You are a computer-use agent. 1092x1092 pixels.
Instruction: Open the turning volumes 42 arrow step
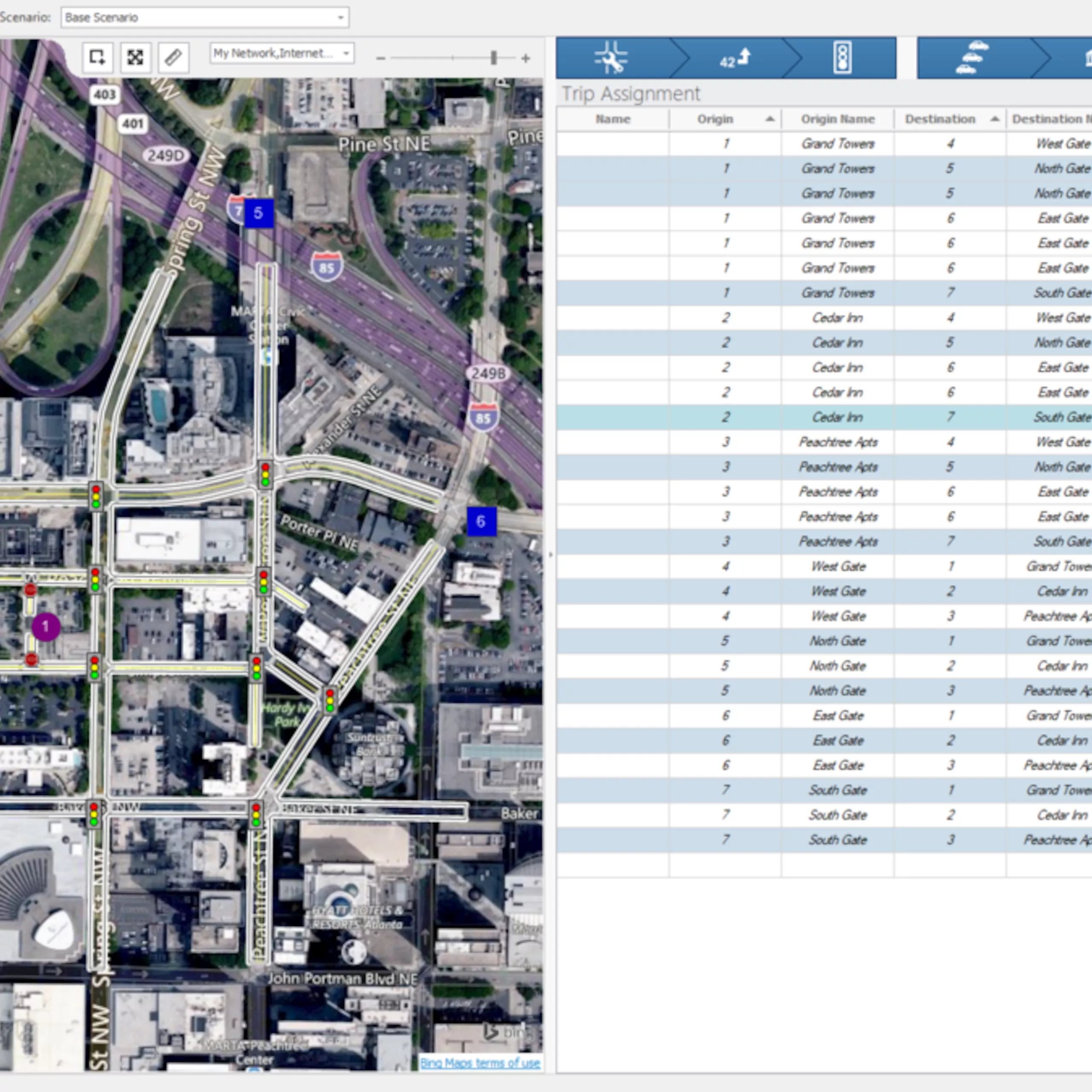click(x=735, y=58)
